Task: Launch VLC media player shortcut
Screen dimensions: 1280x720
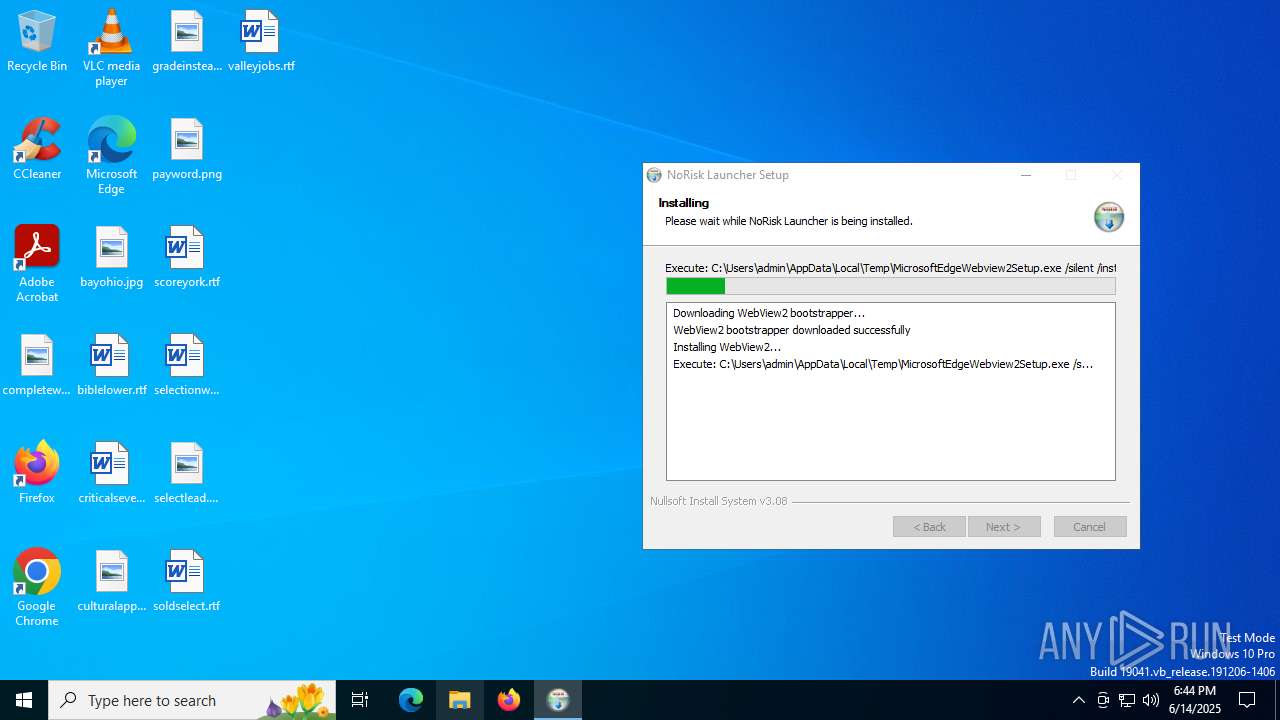Action: [111, 48]
